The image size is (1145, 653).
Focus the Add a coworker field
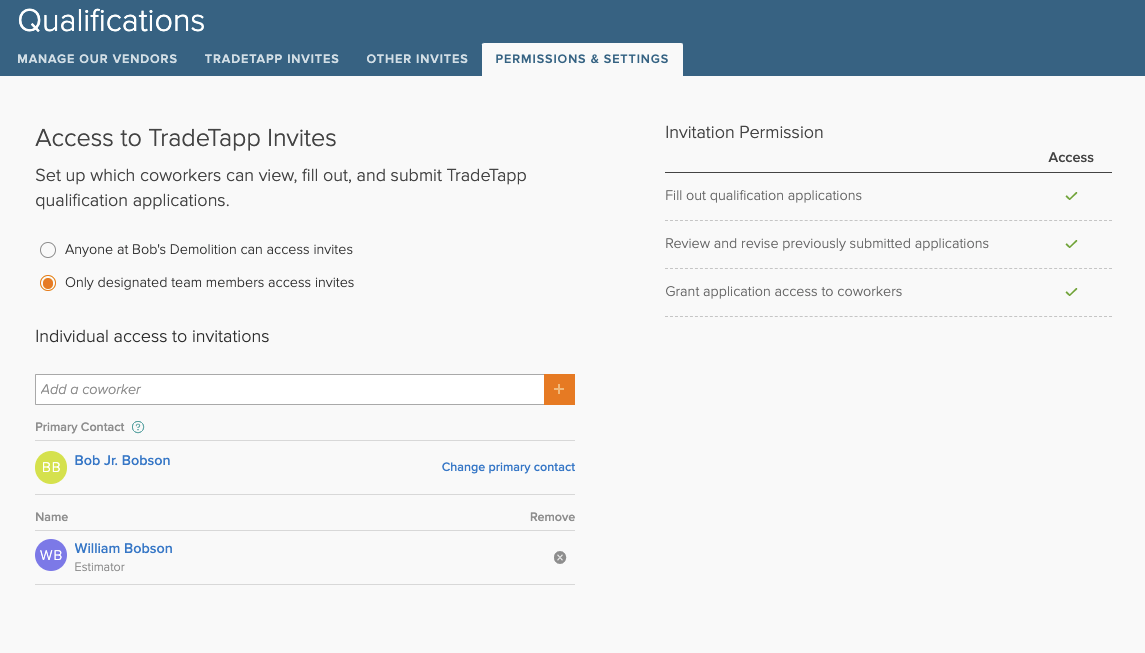coord(289,389)
